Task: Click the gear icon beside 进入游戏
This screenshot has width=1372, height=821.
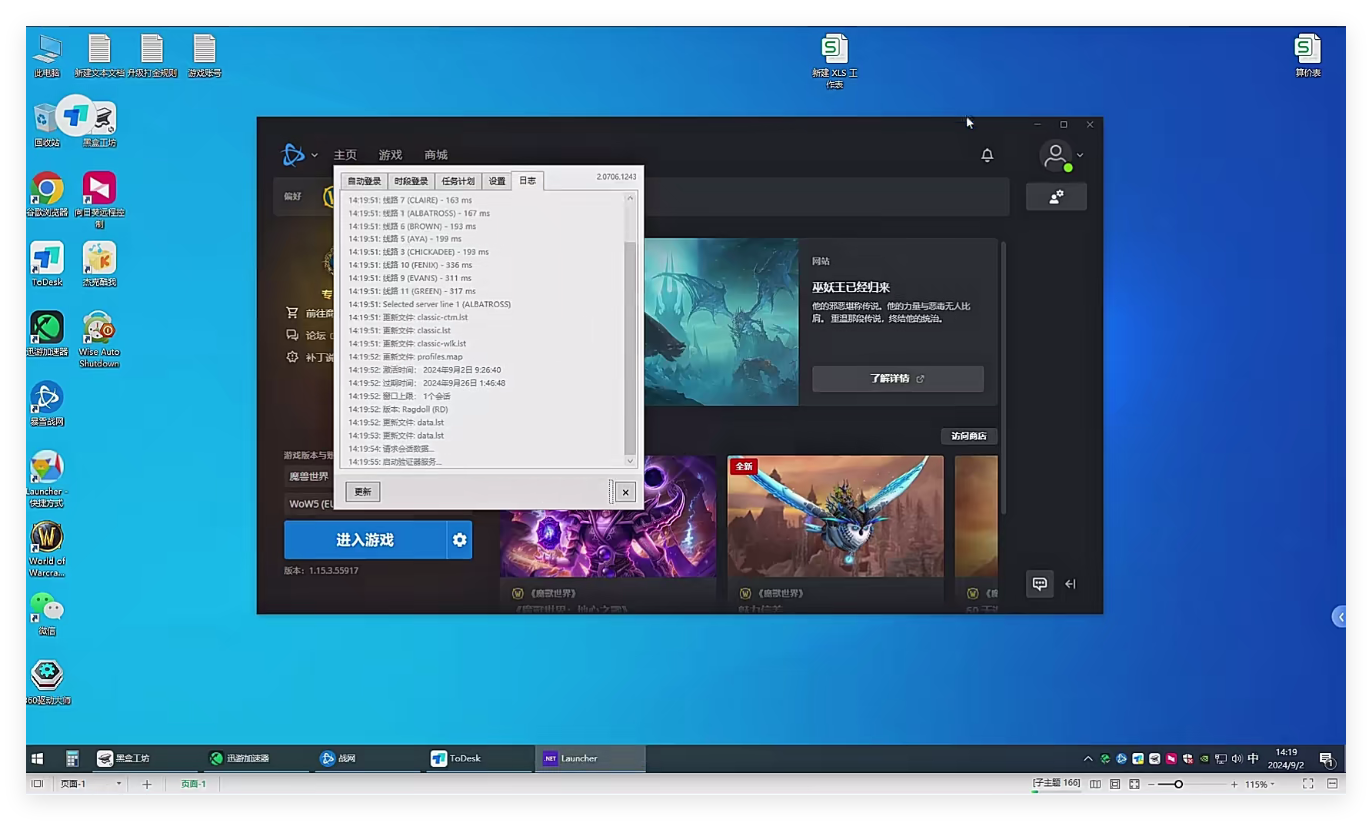Action: pos(459,540)
